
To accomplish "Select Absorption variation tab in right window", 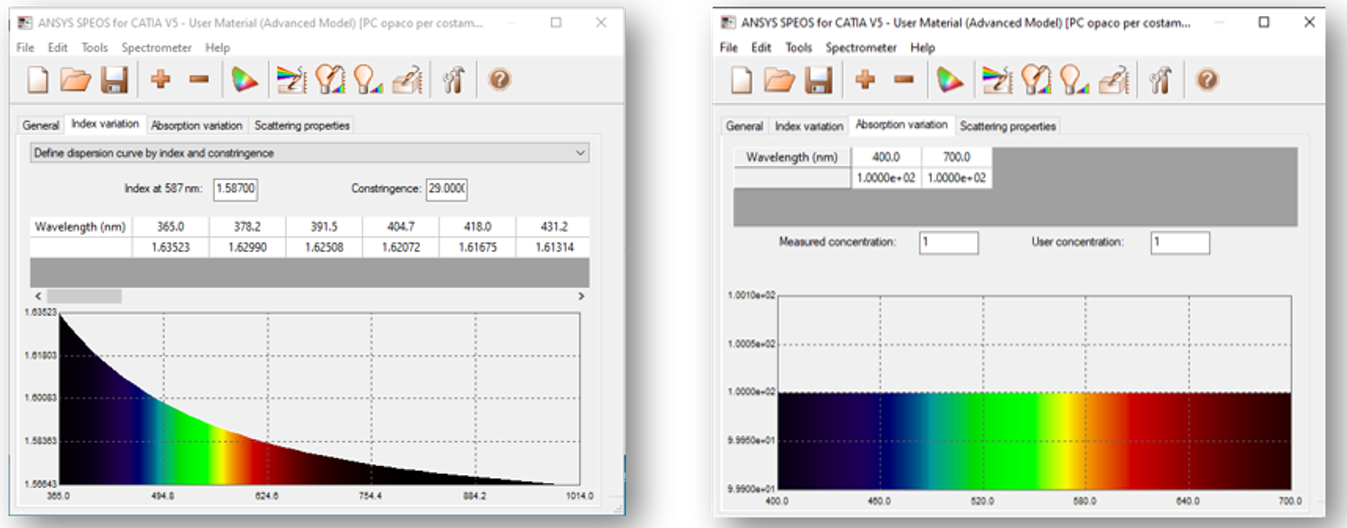I will pos(902,125).
